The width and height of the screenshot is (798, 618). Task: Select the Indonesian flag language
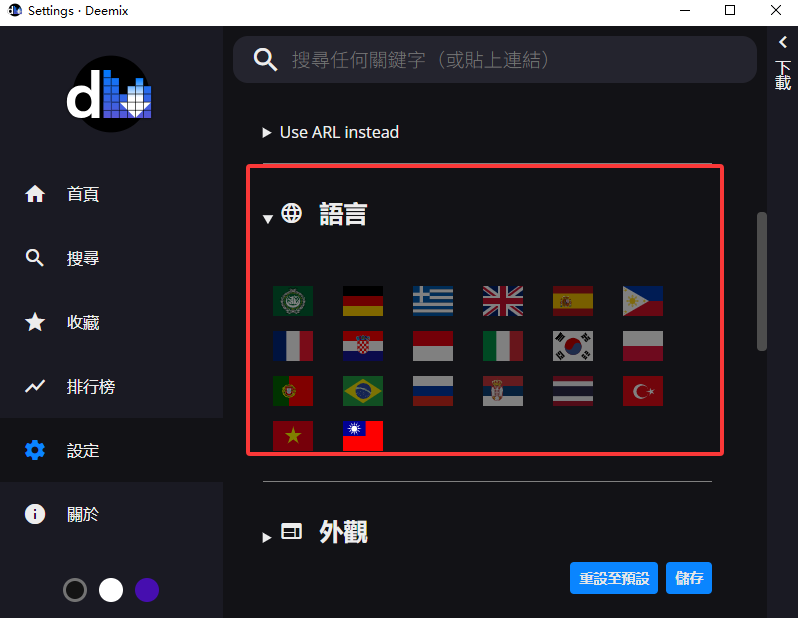click(x=433, y=346)
